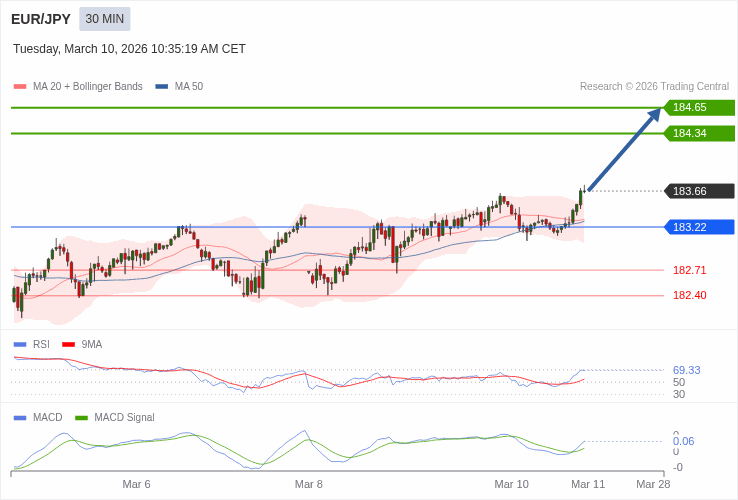Open the Research Trading Central copyright text
Screen dimensions: 738x500
pos(654,87)
